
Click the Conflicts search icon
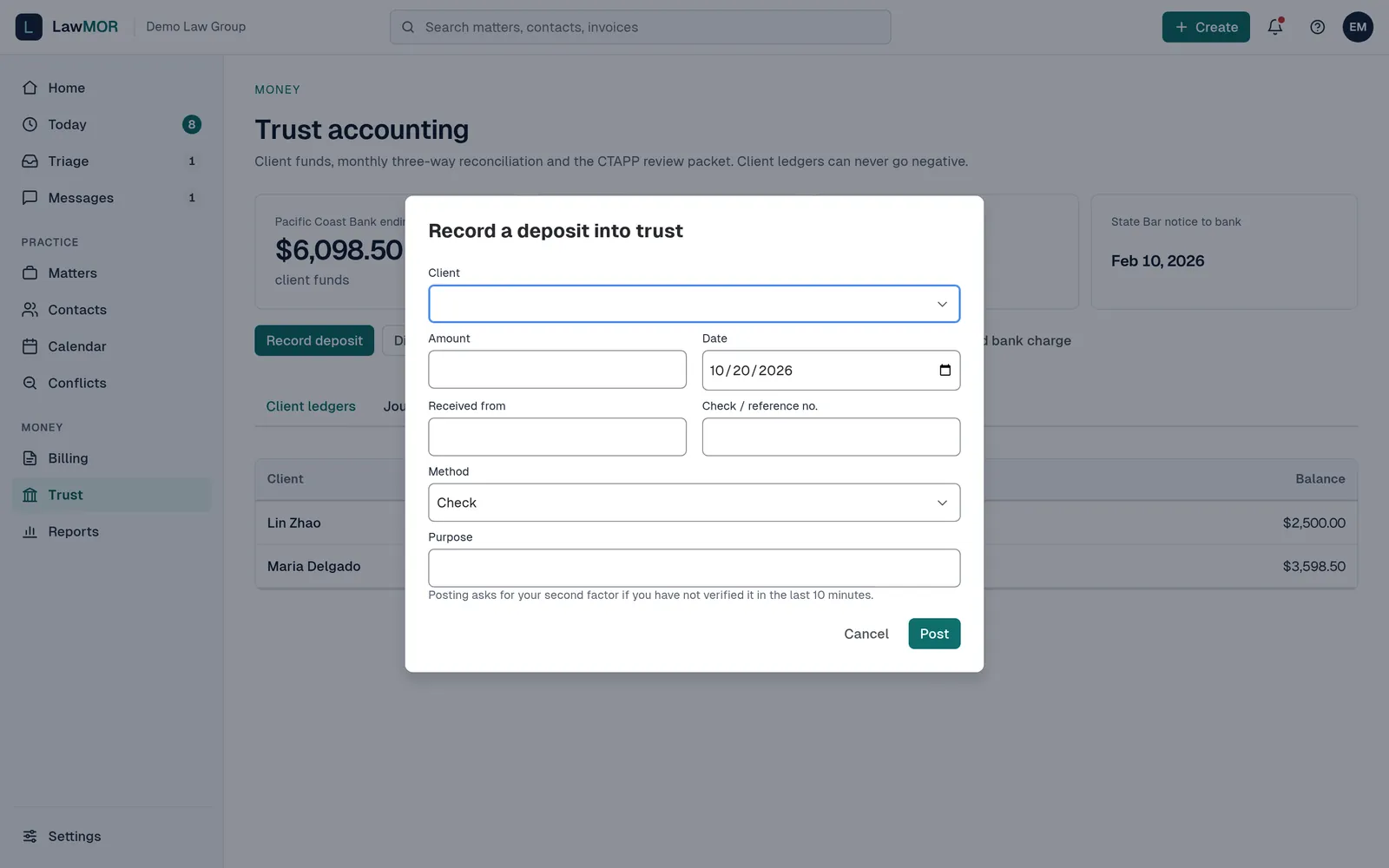pyautogui.click(x=30, y=382)
